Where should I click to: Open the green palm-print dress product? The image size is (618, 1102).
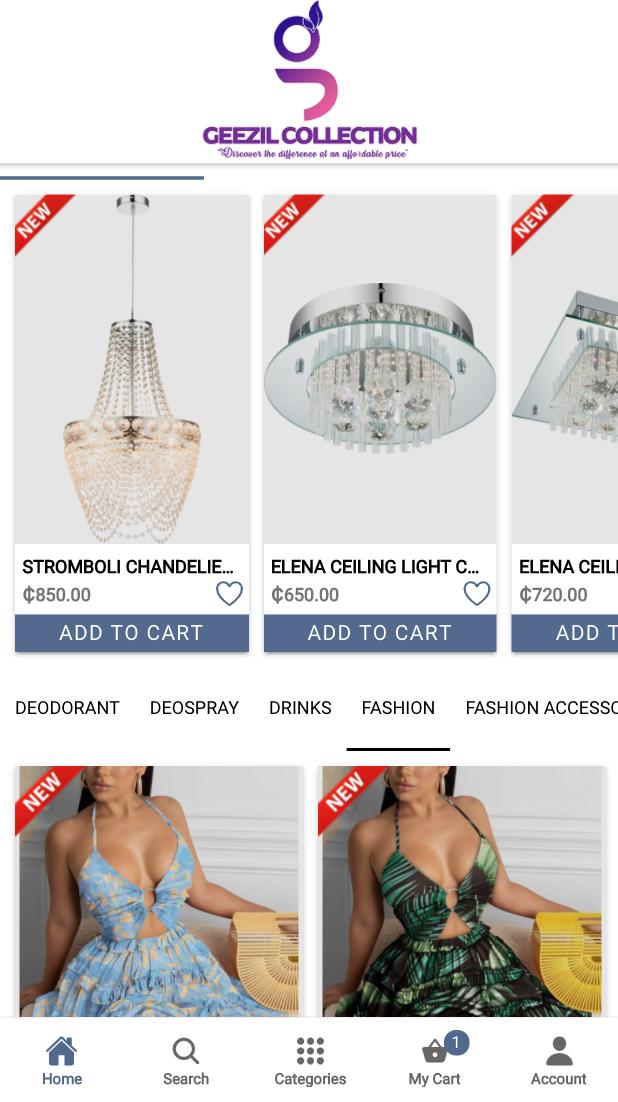[463, 891]
